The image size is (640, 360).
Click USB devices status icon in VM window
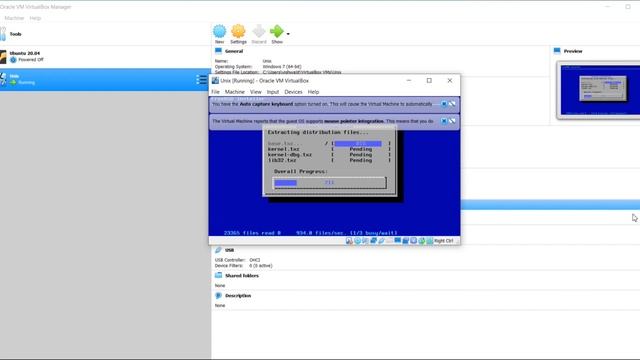[x=382, y=241]
